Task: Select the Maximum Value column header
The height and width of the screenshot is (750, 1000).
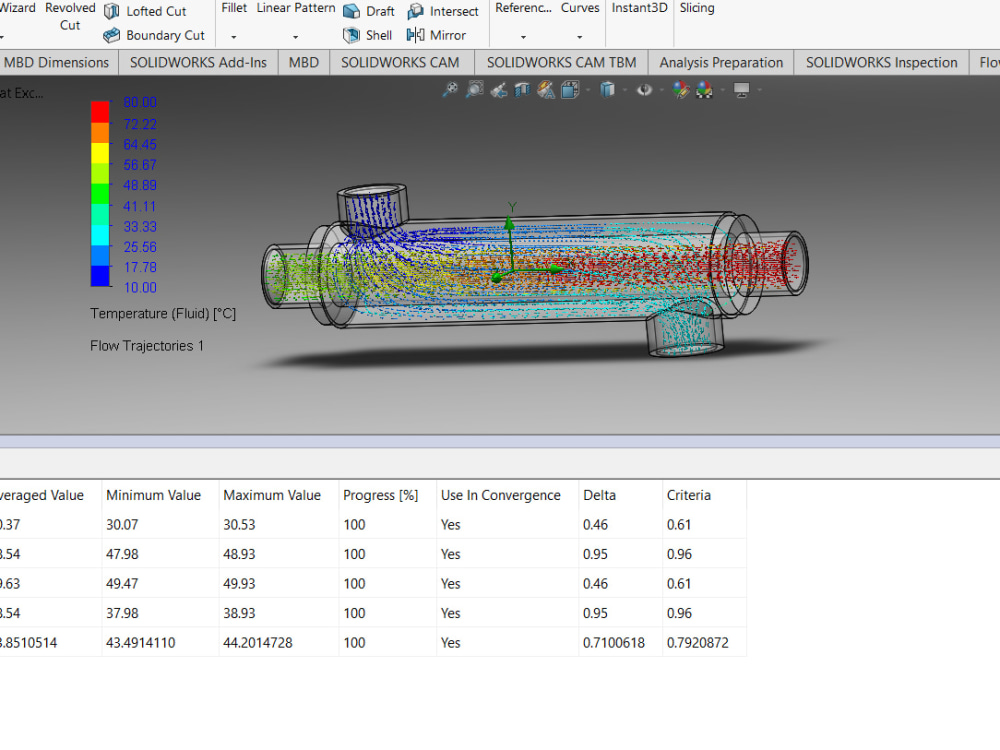Action: [272, 495]
